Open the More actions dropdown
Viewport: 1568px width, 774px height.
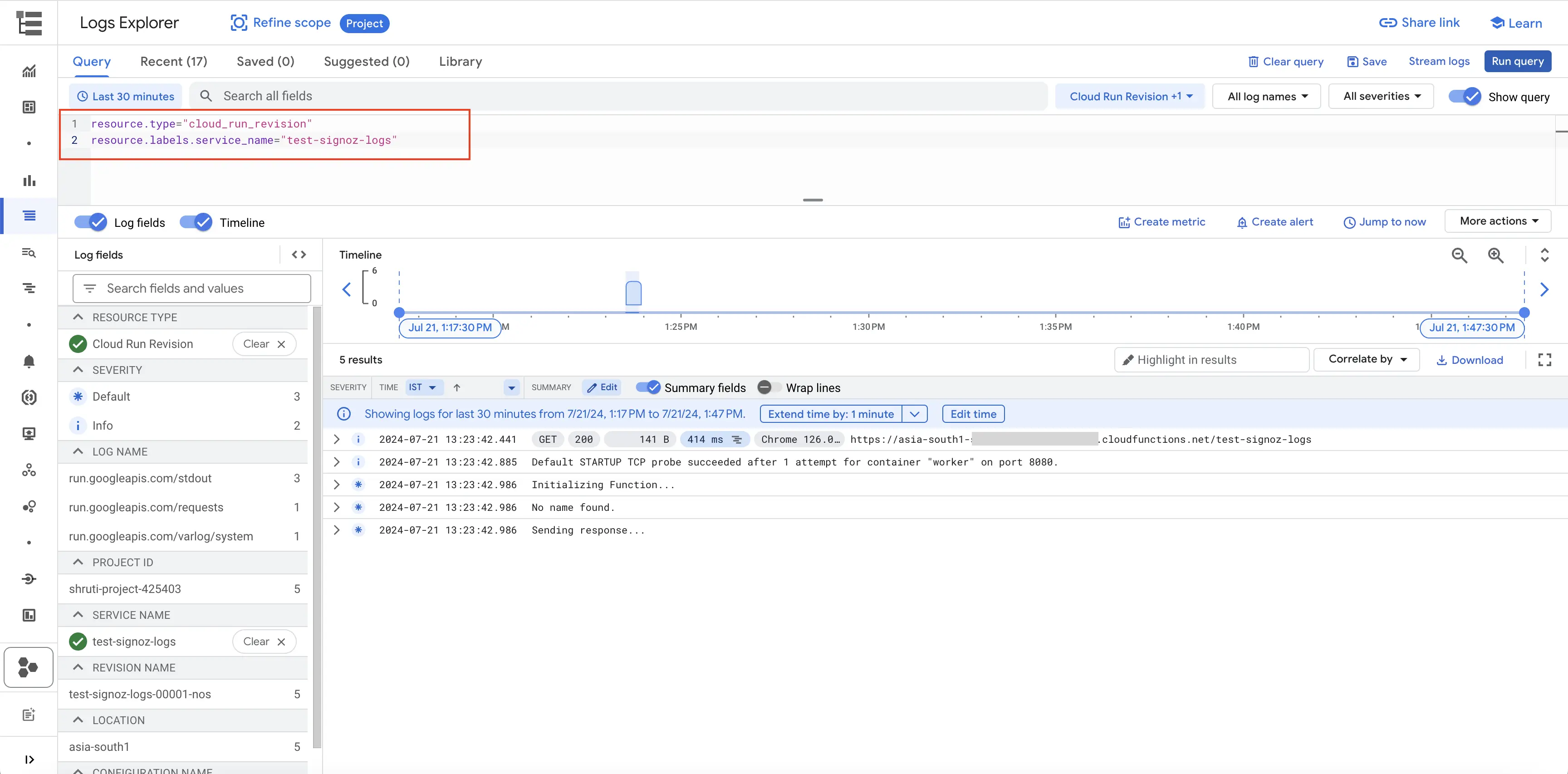click(x=1497, y=221)
